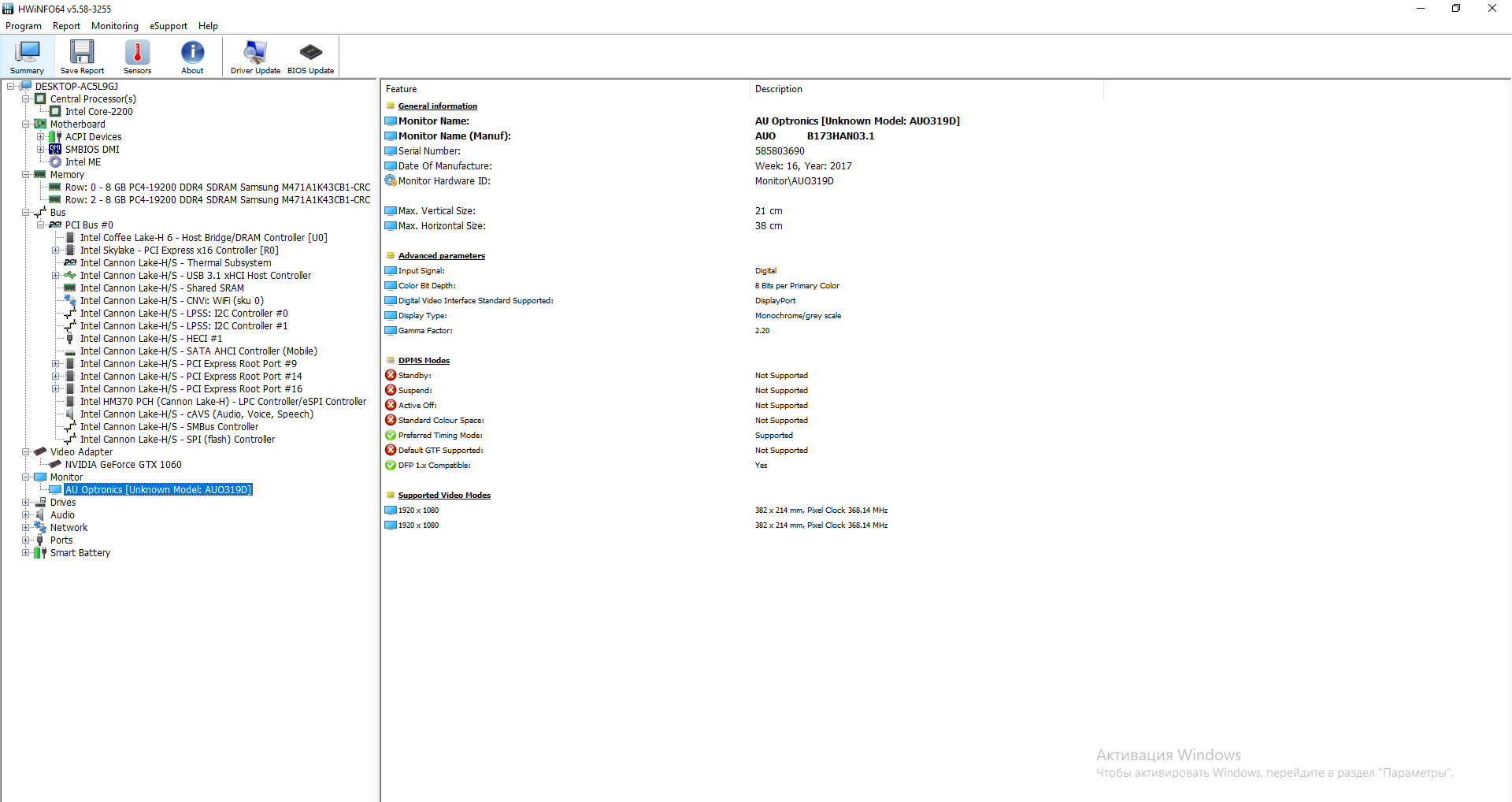Expand the Network branch
The width and height of the screenshot is (1512, 802).
(x=25, y=528)
